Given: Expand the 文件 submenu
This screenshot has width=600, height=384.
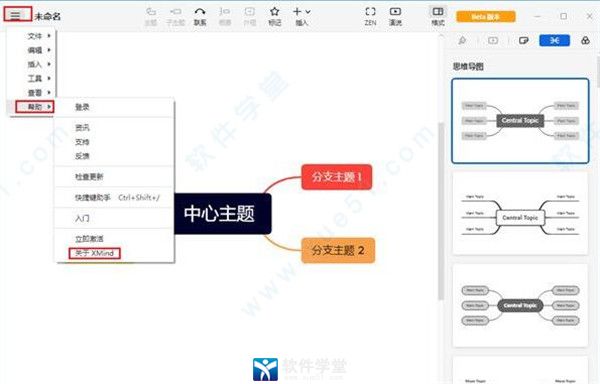Looking at the screenshot, I should (39, 36).
